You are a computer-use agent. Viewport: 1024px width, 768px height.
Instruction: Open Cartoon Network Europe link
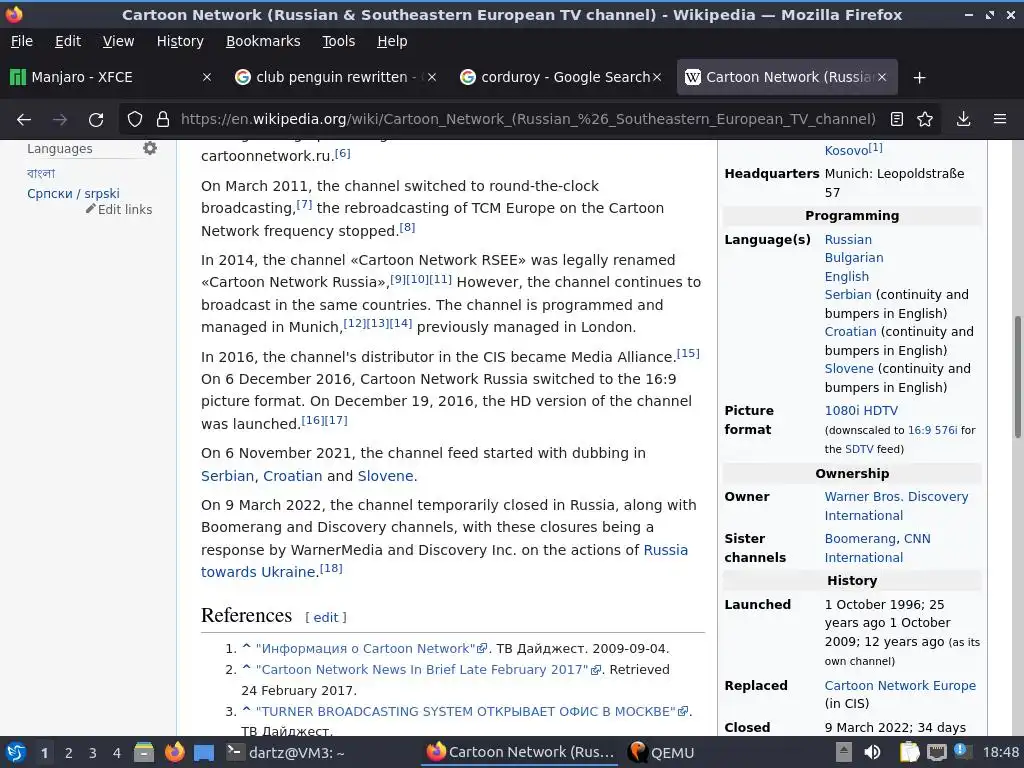[900, 686]
